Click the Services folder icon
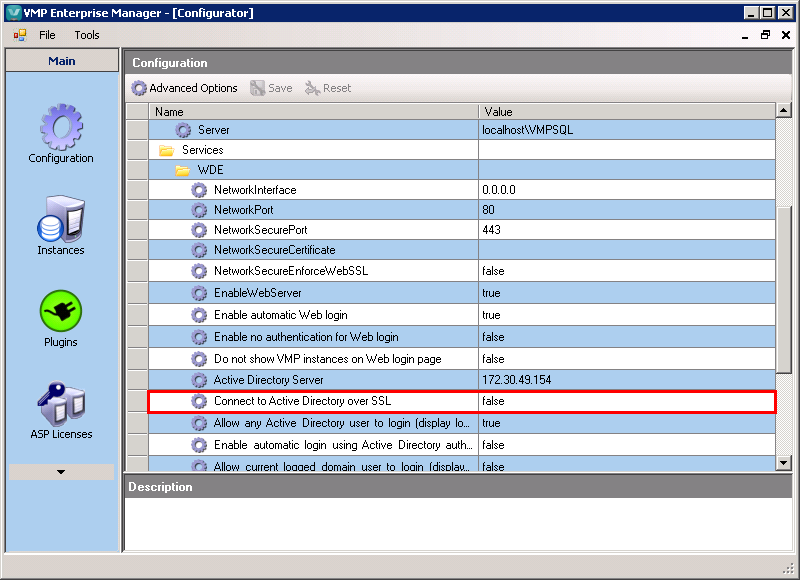Viewport: 800px width, 580px height. pyautogui.click(x=167, y=150)
